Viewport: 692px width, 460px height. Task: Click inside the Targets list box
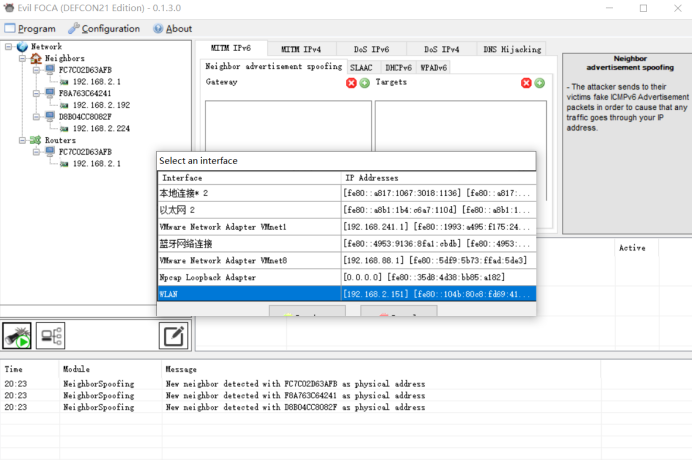(460, 126)
